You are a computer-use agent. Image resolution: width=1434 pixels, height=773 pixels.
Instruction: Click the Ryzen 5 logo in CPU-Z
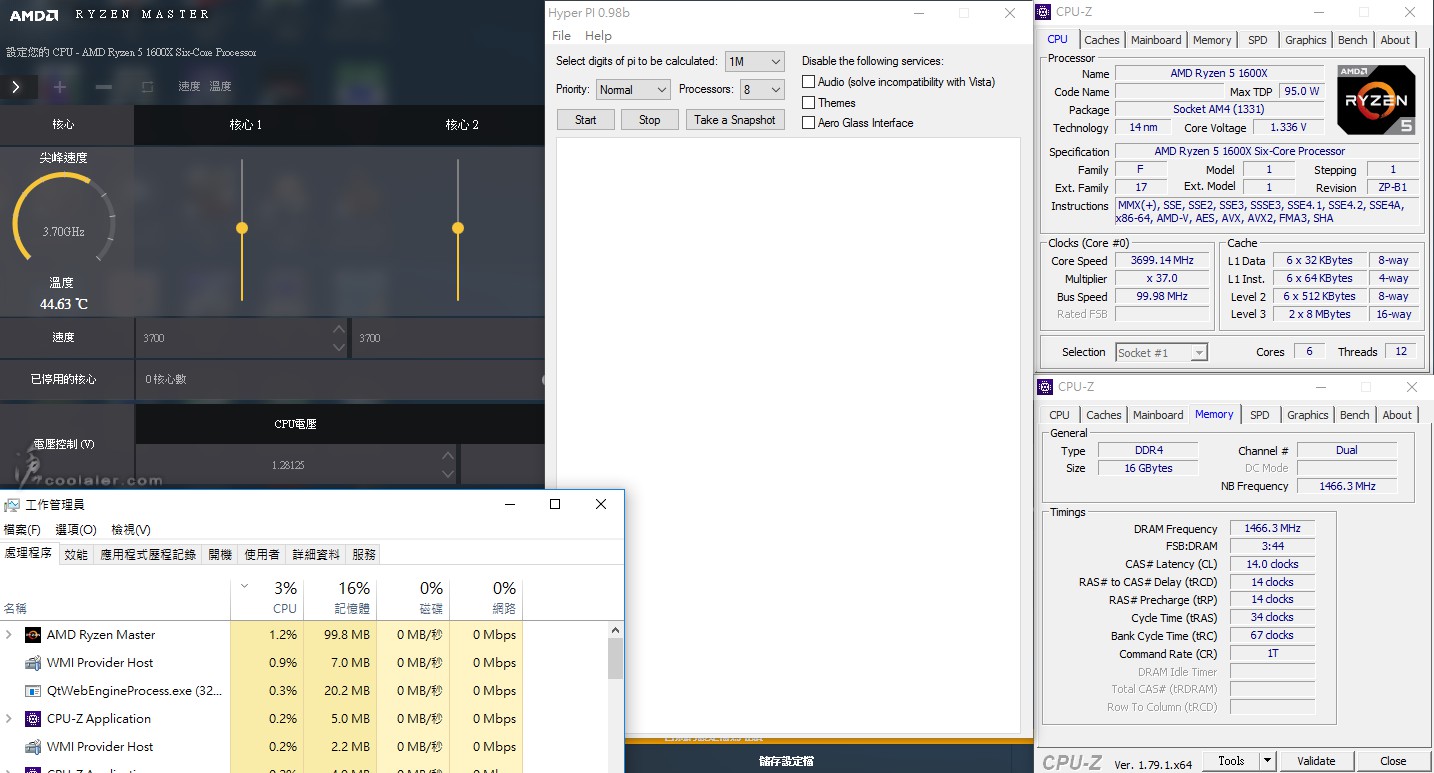point(1376,99)
